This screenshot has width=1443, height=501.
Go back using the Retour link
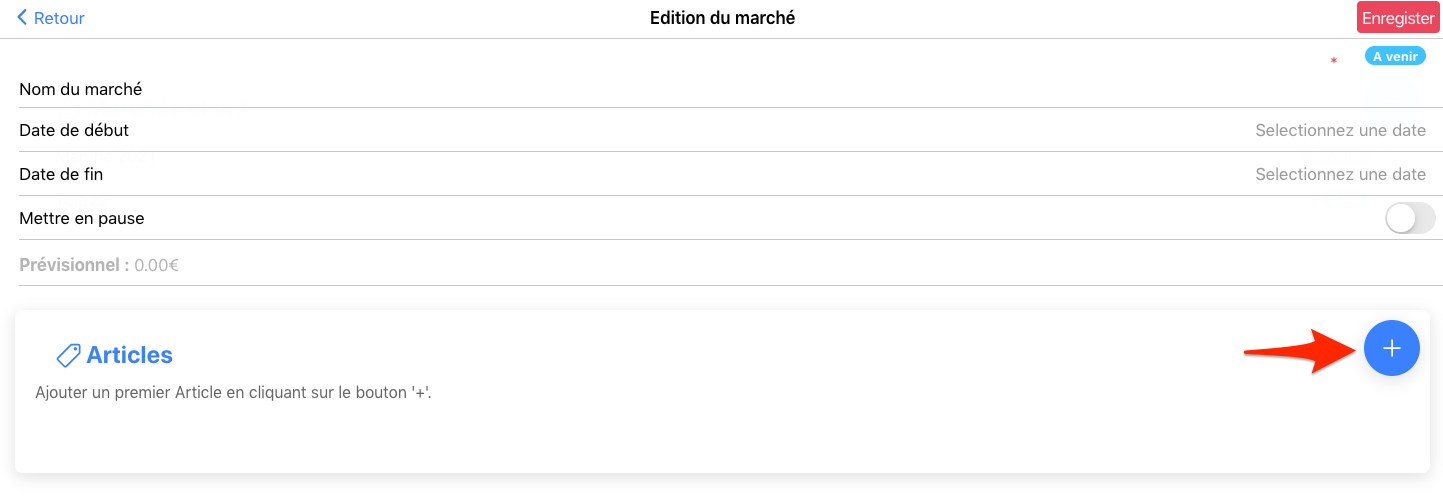coord(59,18)
